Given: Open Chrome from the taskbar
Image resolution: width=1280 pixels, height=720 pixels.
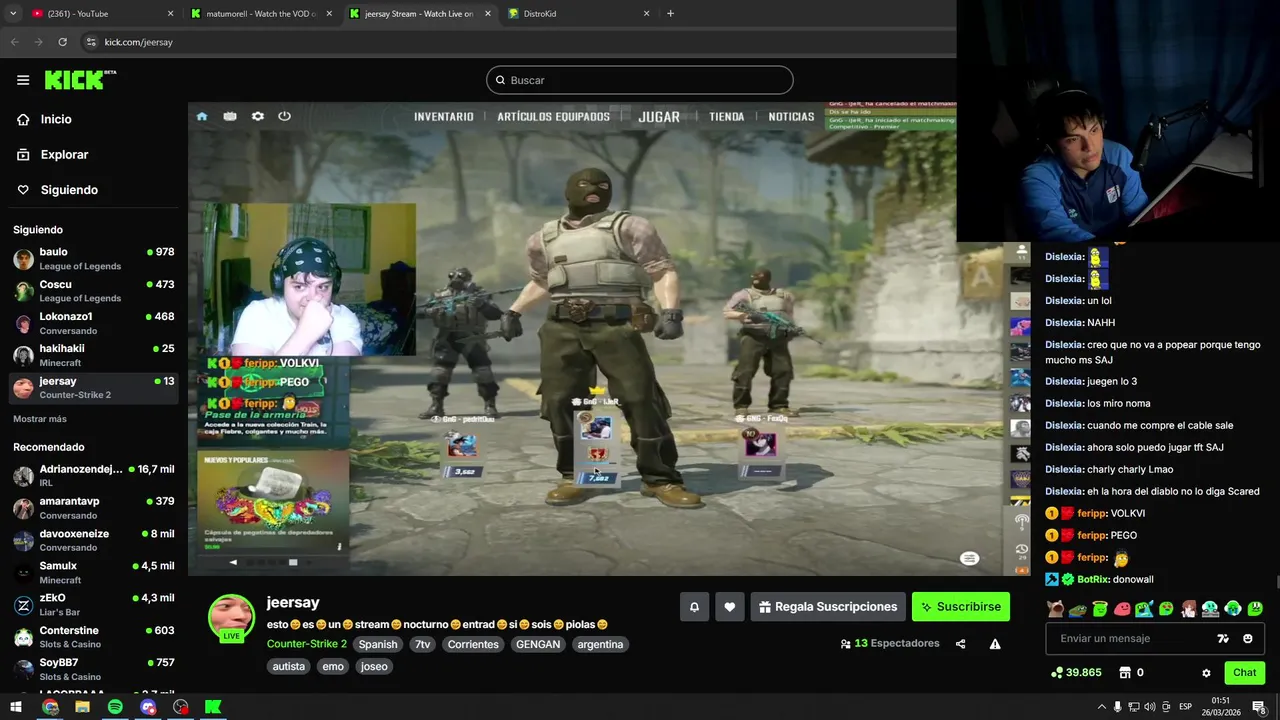Looking at the screenshot, I should [x=50, y=707].
